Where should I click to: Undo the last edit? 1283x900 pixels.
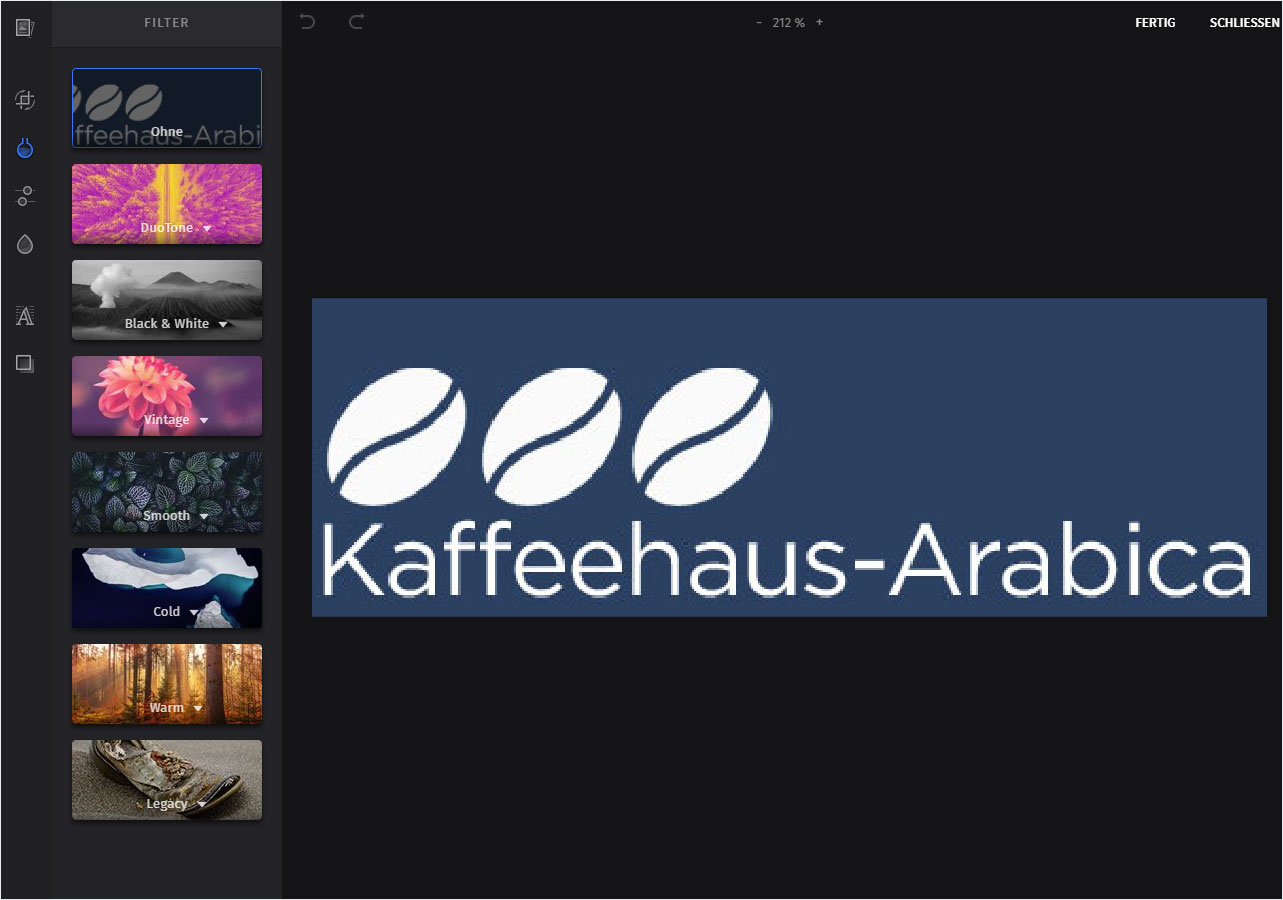pos(307,22)
